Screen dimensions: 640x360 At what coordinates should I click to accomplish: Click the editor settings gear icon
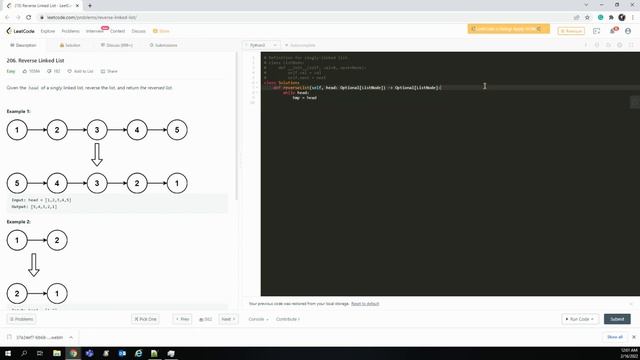coord(620,45)
